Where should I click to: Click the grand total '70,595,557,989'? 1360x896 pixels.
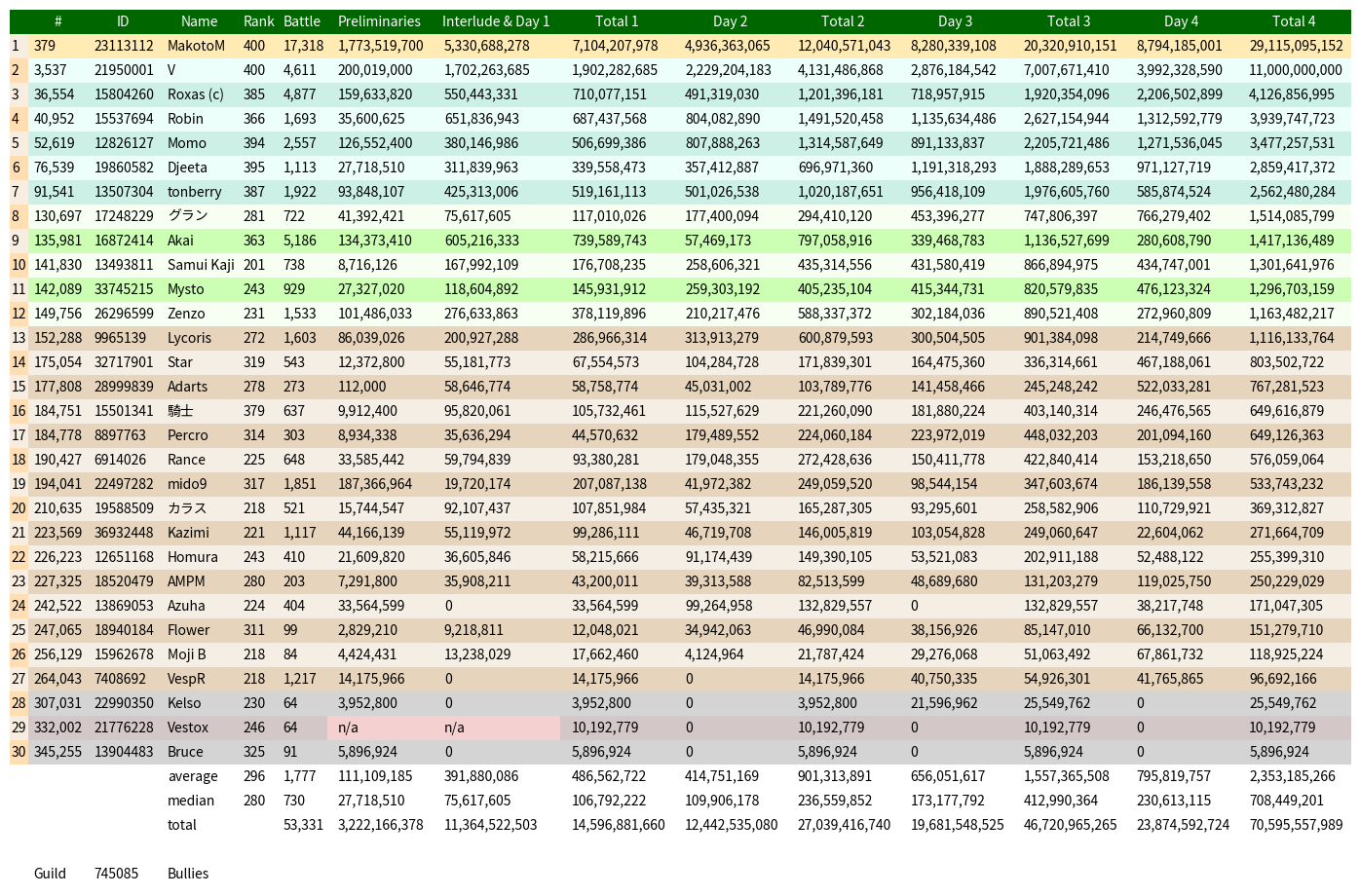click(x=1296, y=825)
